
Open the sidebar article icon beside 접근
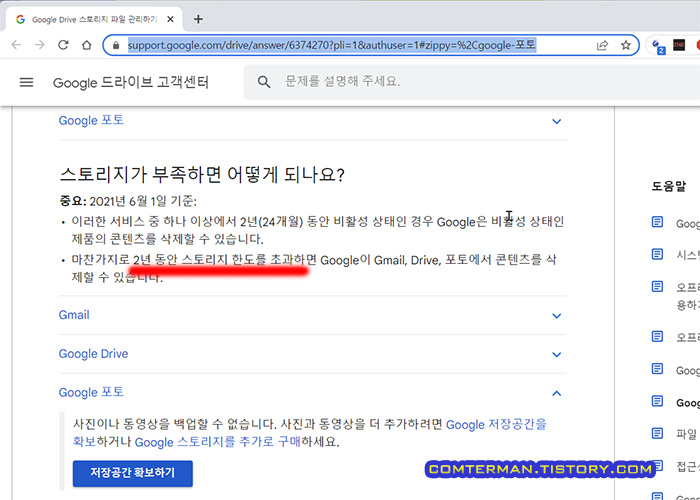click(660, 466)
